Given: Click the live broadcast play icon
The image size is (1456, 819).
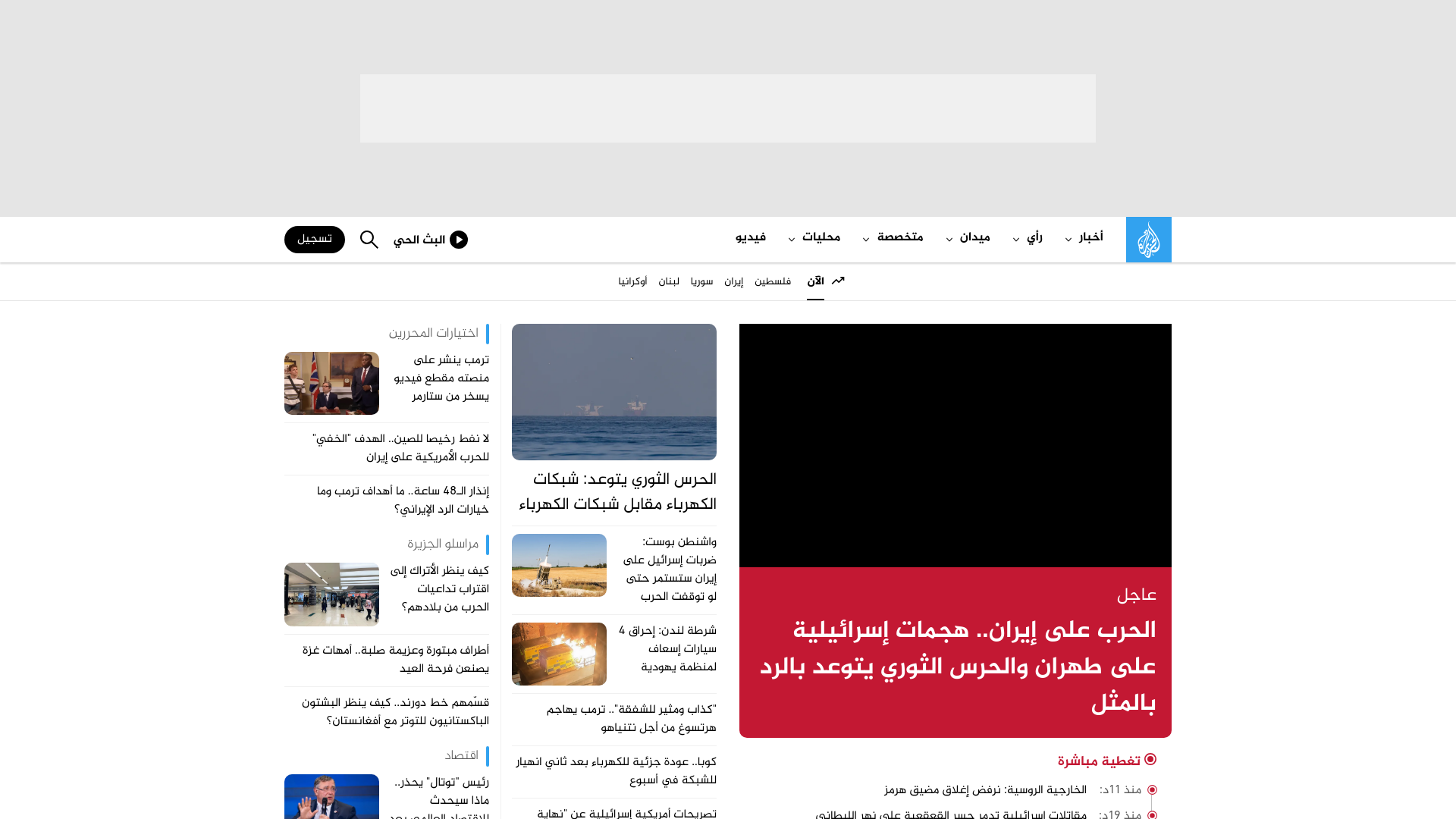Looking at the screenshot, I should (x=459, y=240).
